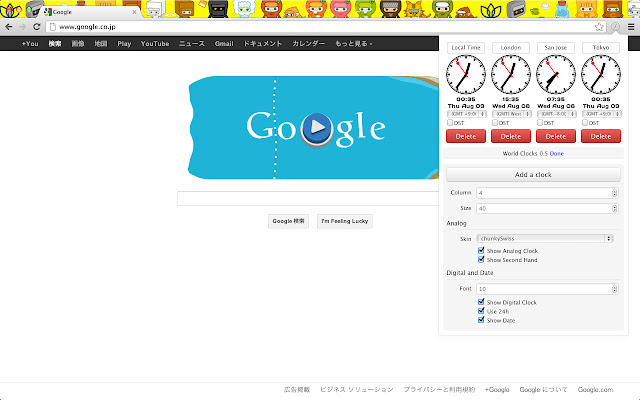
Task: Open ビジネス ソリューション footer link
Action: (357, 389)
